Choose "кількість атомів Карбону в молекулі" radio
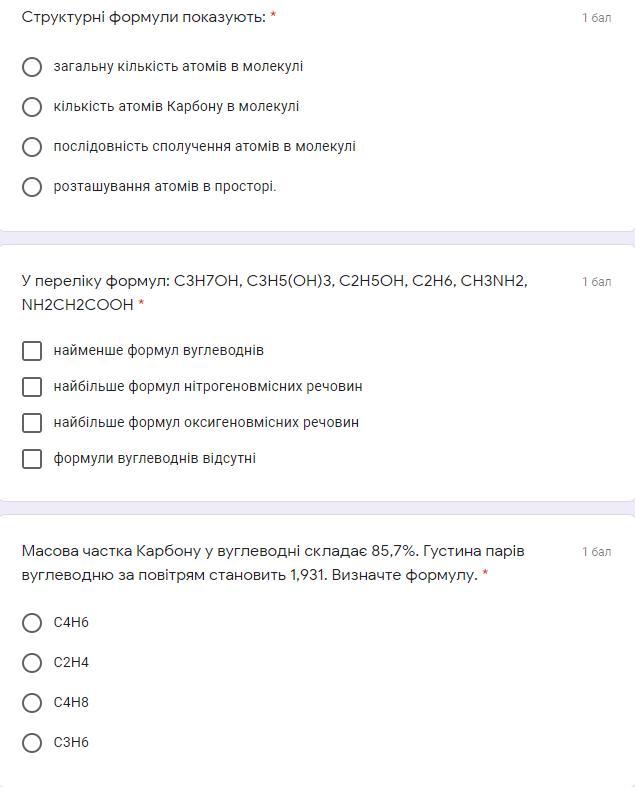635x787 pixels. tap(32, 107)
